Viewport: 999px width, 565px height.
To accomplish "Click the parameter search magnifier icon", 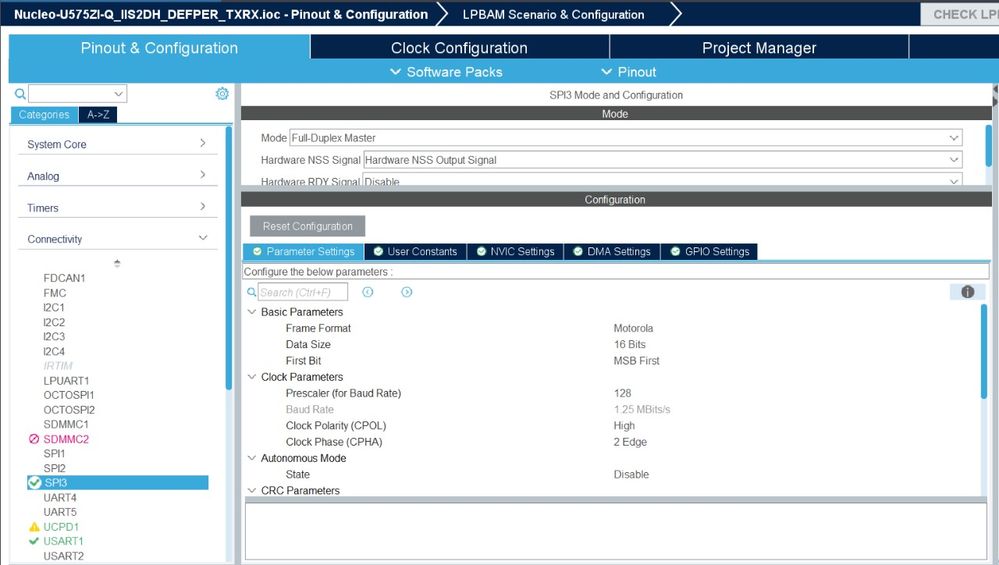I will coord(252,292).
